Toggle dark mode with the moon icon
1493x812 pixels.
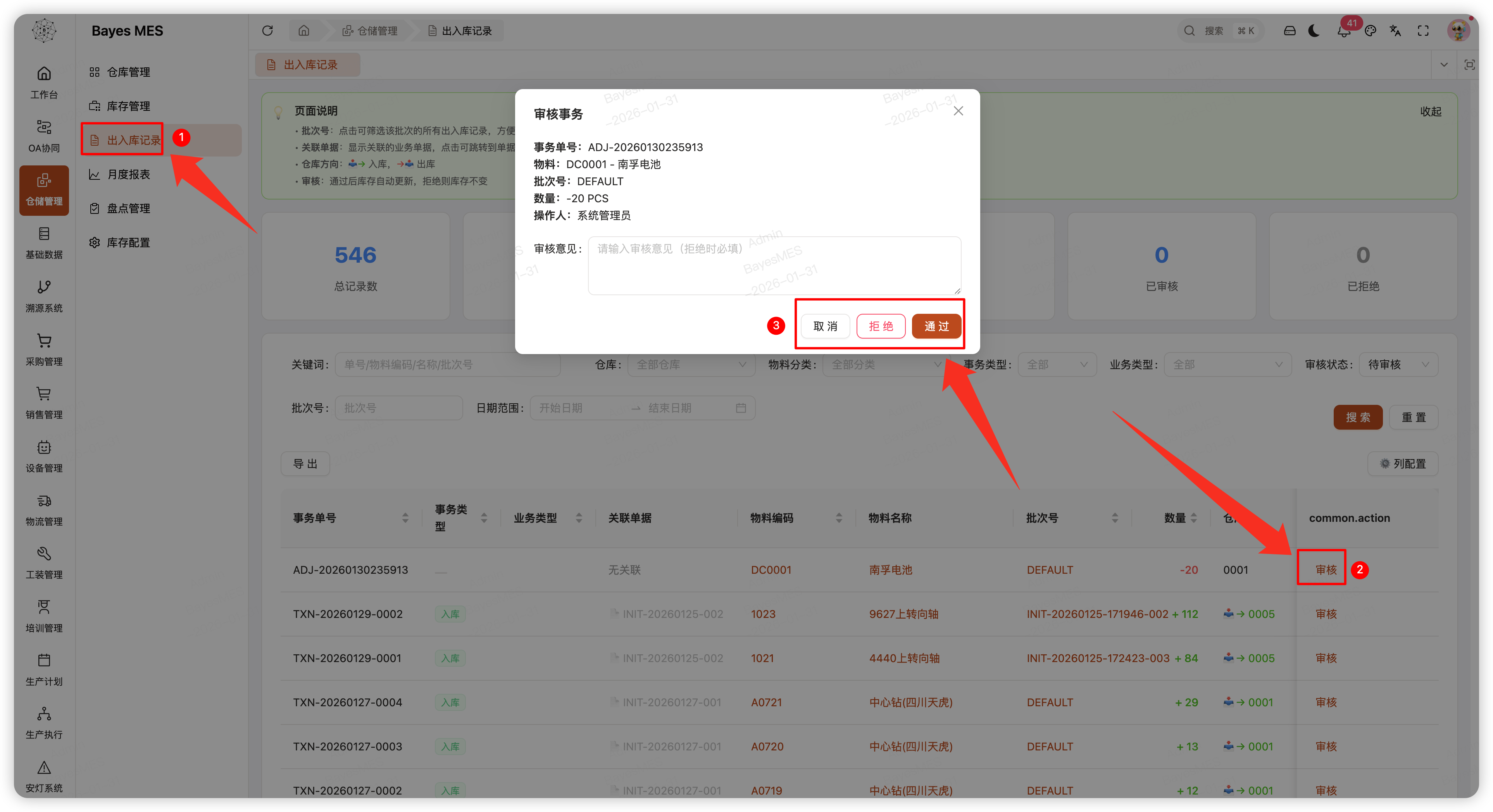tap(1313, 31)
